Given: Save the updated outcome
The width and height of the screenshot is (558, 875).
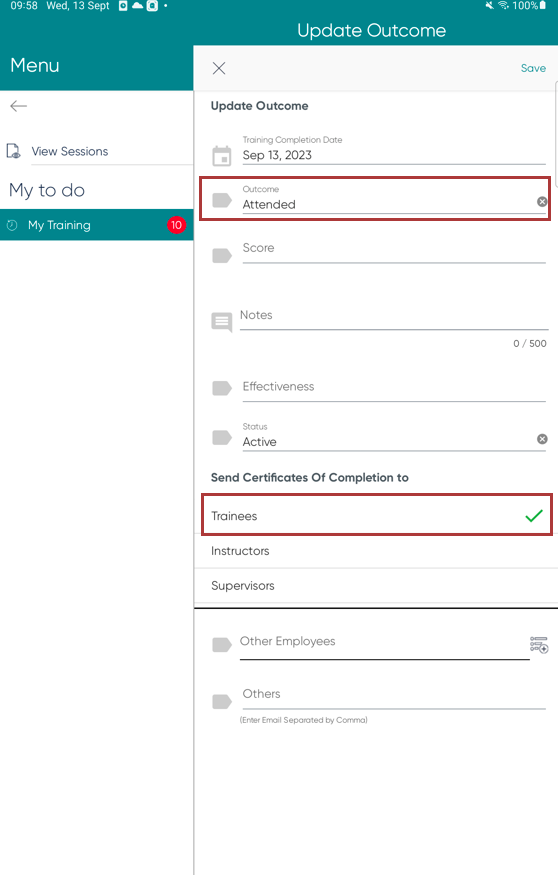Looking at the screenshot, I should pyautogui.click(x=533, y=68).
